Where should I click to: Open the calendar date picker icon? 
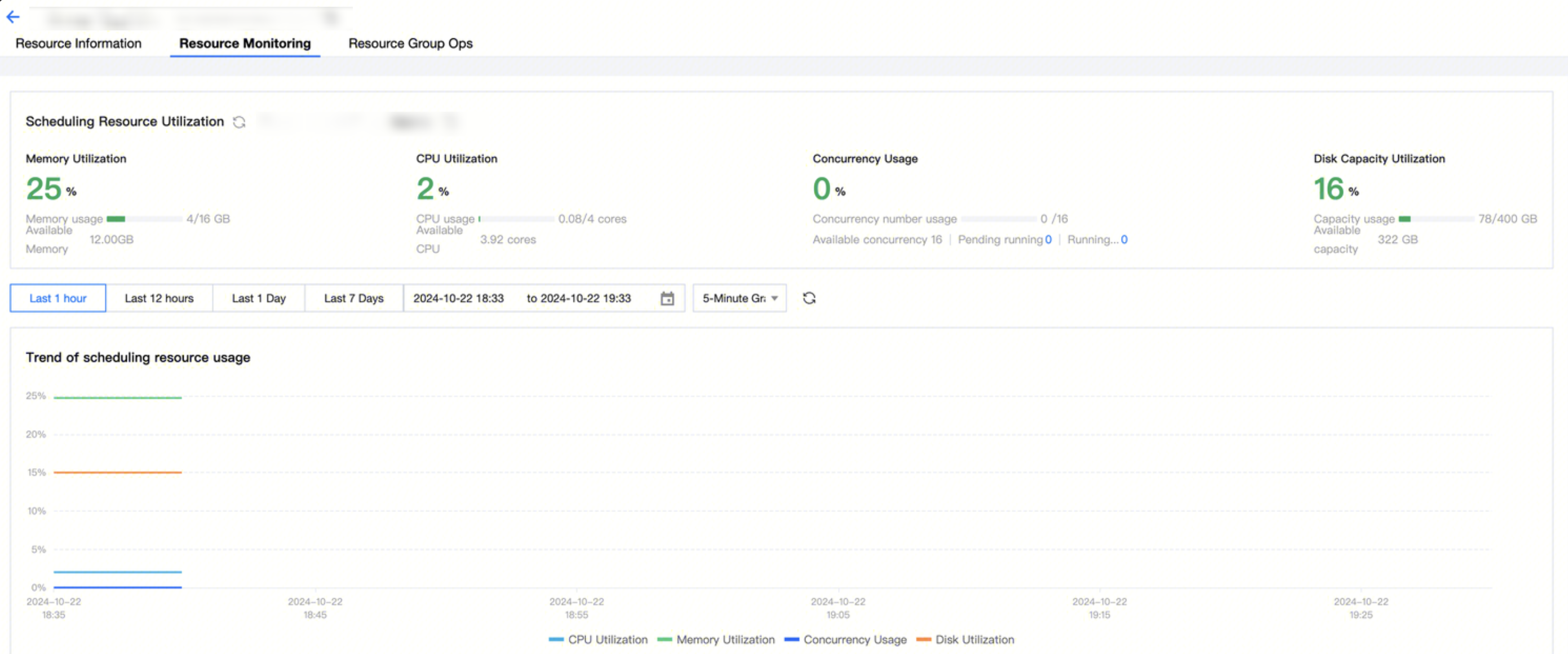coord(667,298)
